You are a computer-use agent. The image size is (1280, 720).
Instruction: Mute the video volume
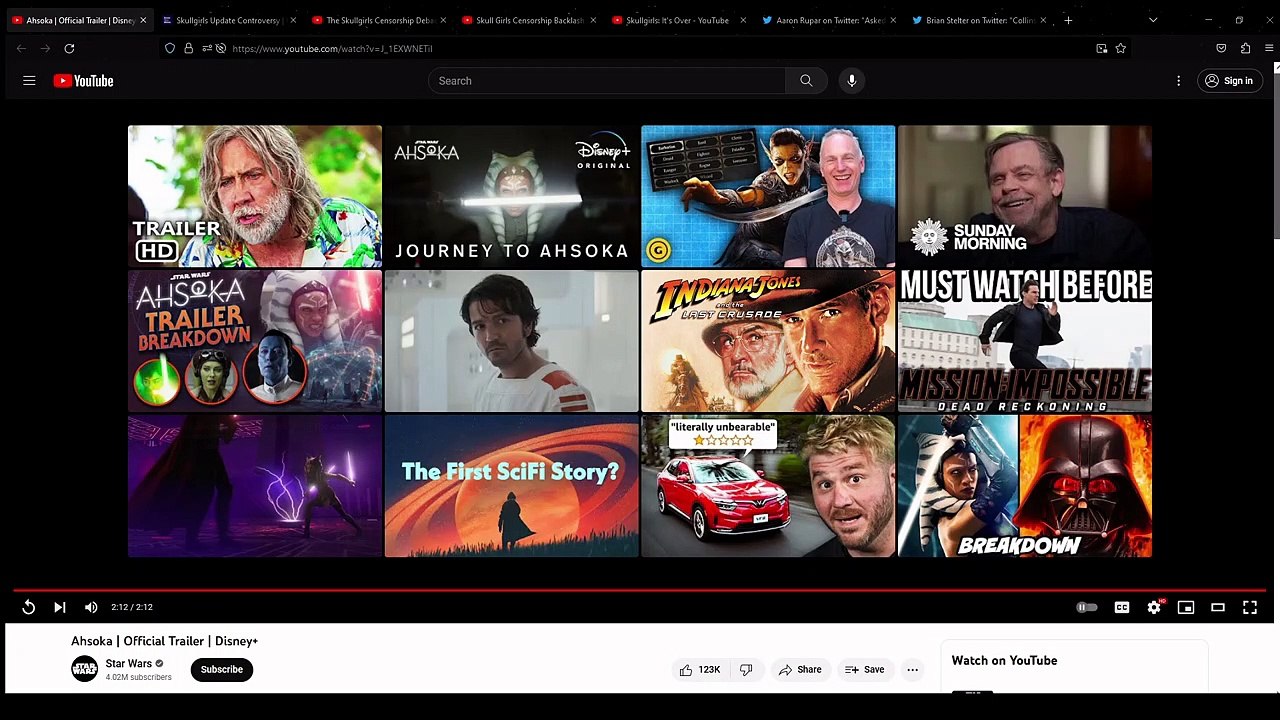(x=91, y=607)
